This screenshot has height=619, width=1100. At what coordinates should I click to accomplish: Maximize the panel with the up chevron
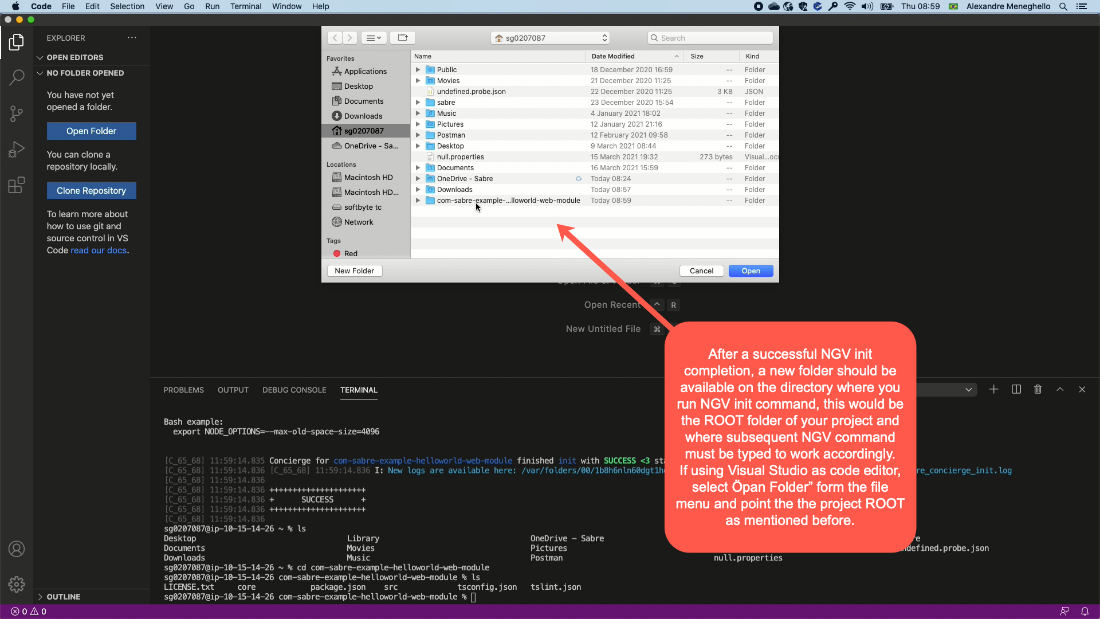[1060, 390]
